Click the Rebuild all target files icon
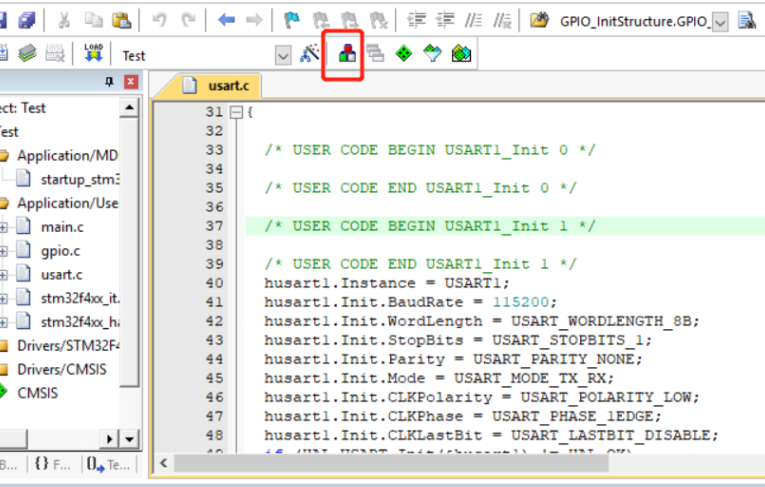This screenshot has width=765, height=487. point(27,53)
